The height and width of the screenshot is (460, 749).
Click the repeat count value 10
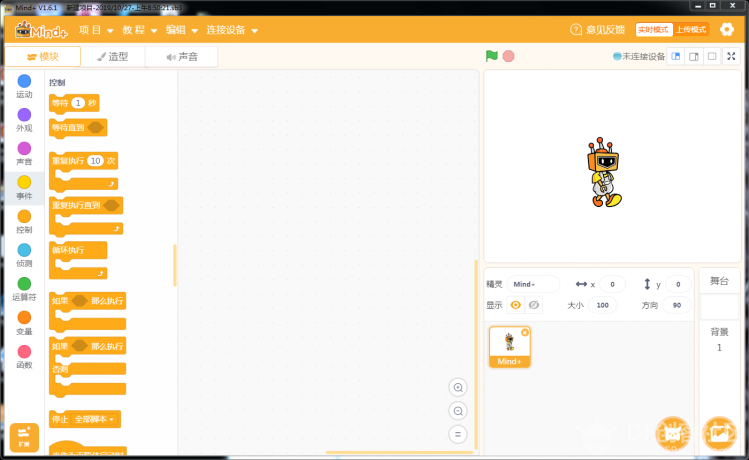(96, 160)
